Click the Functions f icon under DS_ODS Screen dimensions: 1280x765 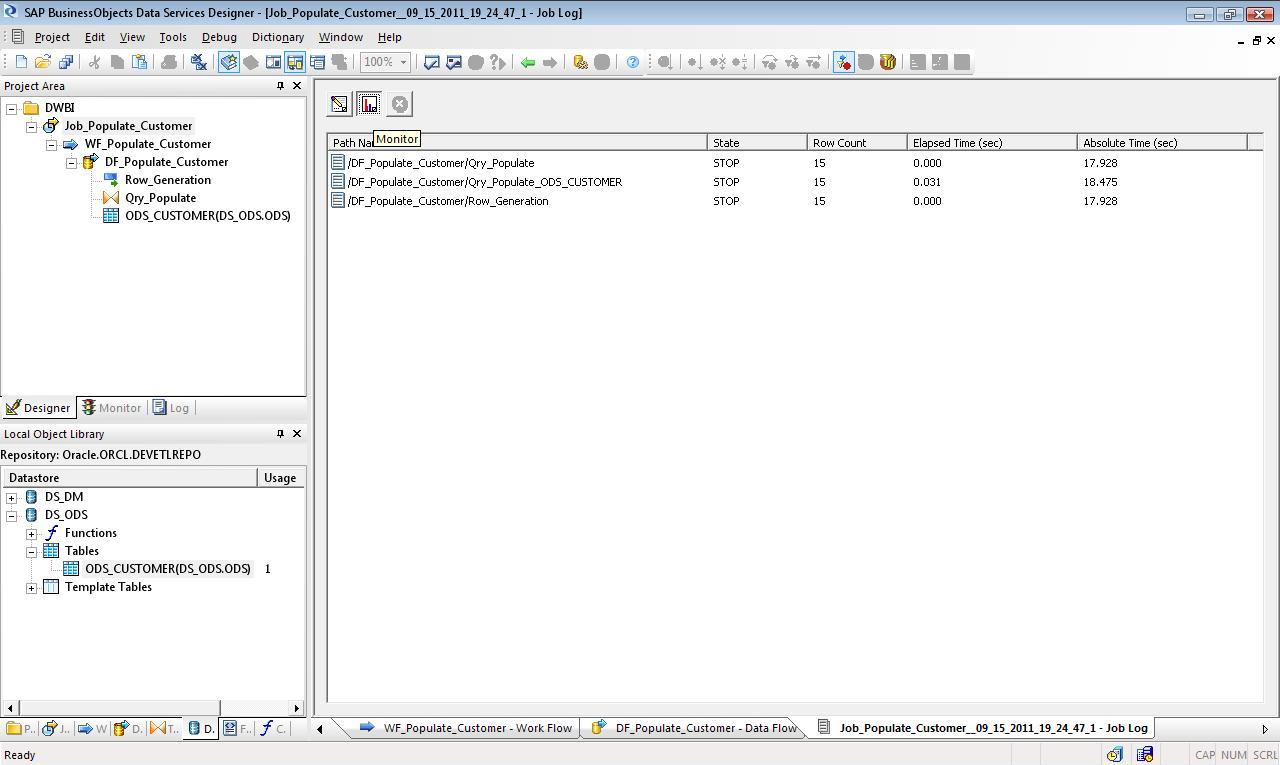click(x=51, y=533)
